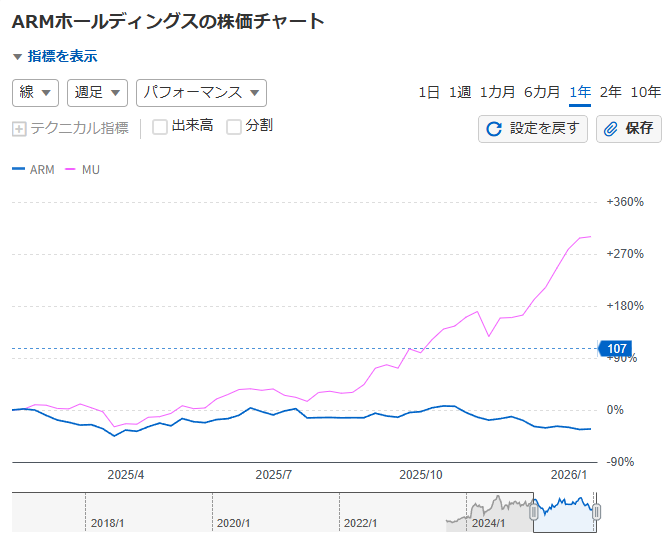Enable the 分割 checkbox
This screenshot has width=668, height=545.
click(234, 127)
